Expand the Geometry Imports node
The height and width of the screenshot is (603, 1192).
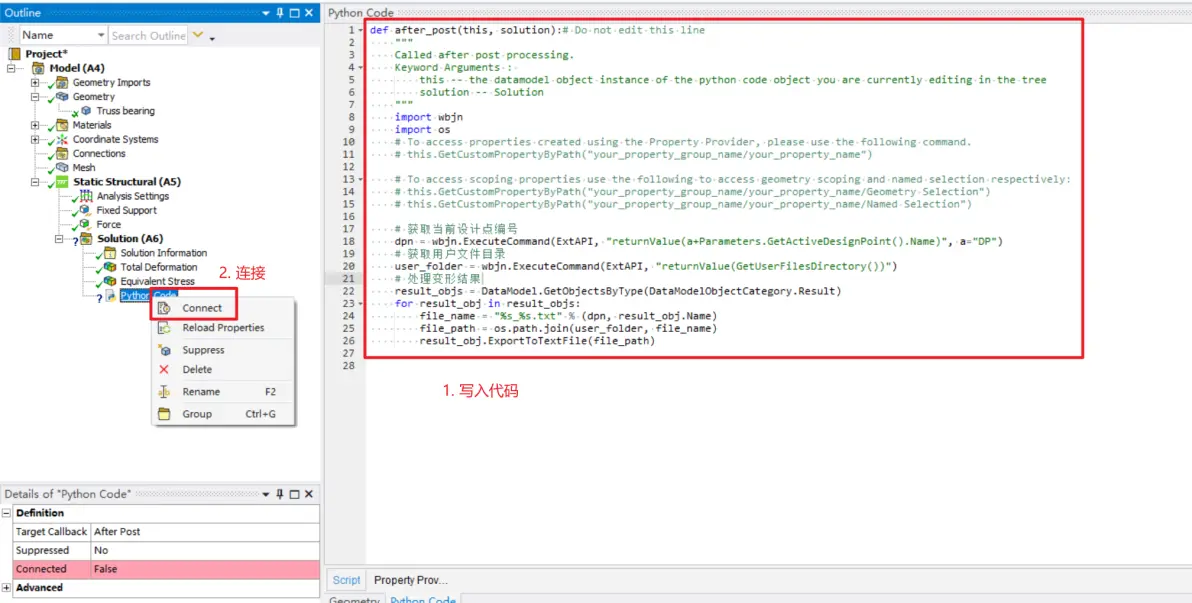[x=35, y=83]
